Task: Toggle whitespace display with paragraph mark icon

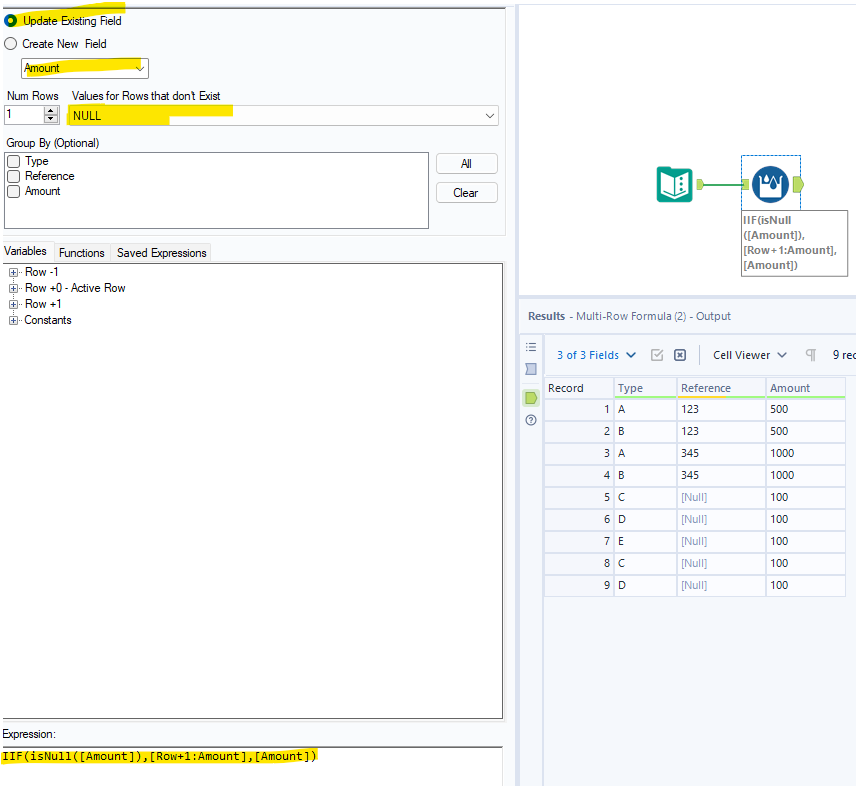Action: [810, 355]
